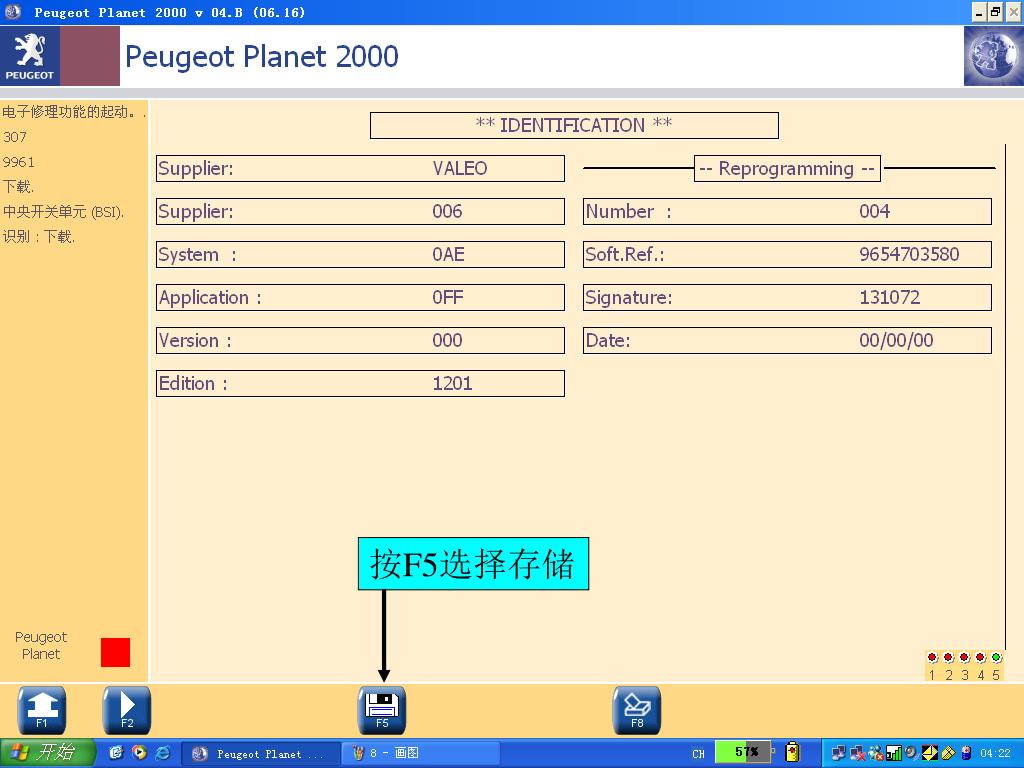Click green status indicator light number 5
This screenshot has width=1024, height=768.
tap(996, 658)
